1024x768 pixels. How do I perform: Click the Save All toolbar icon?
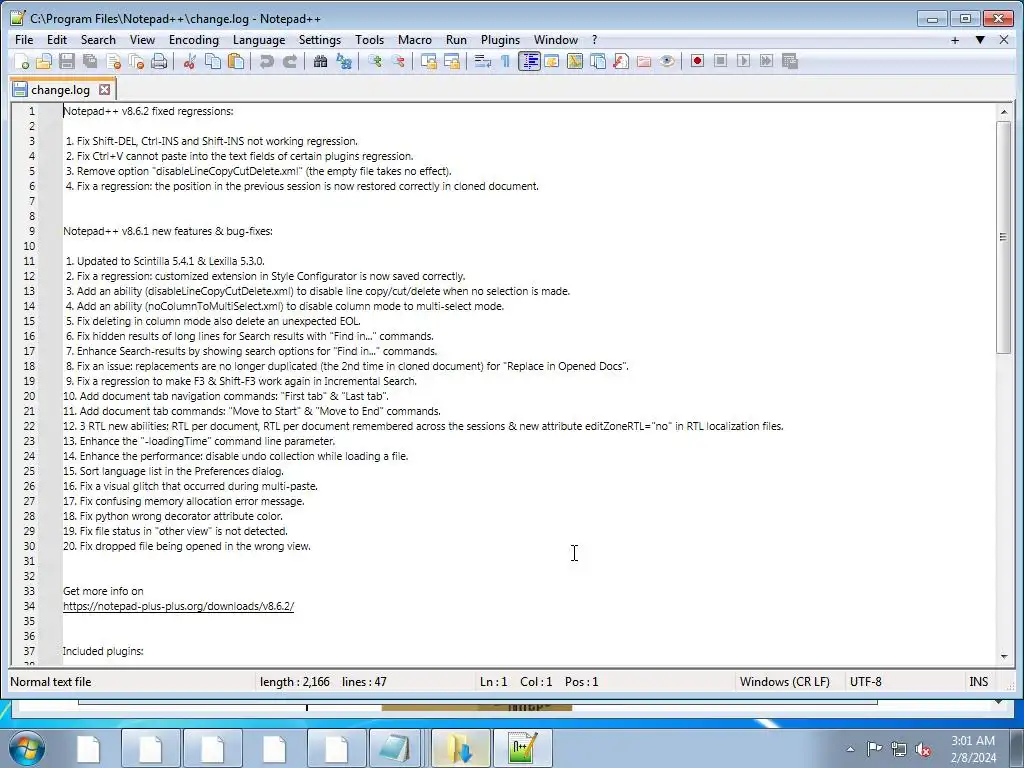point(90,61)
